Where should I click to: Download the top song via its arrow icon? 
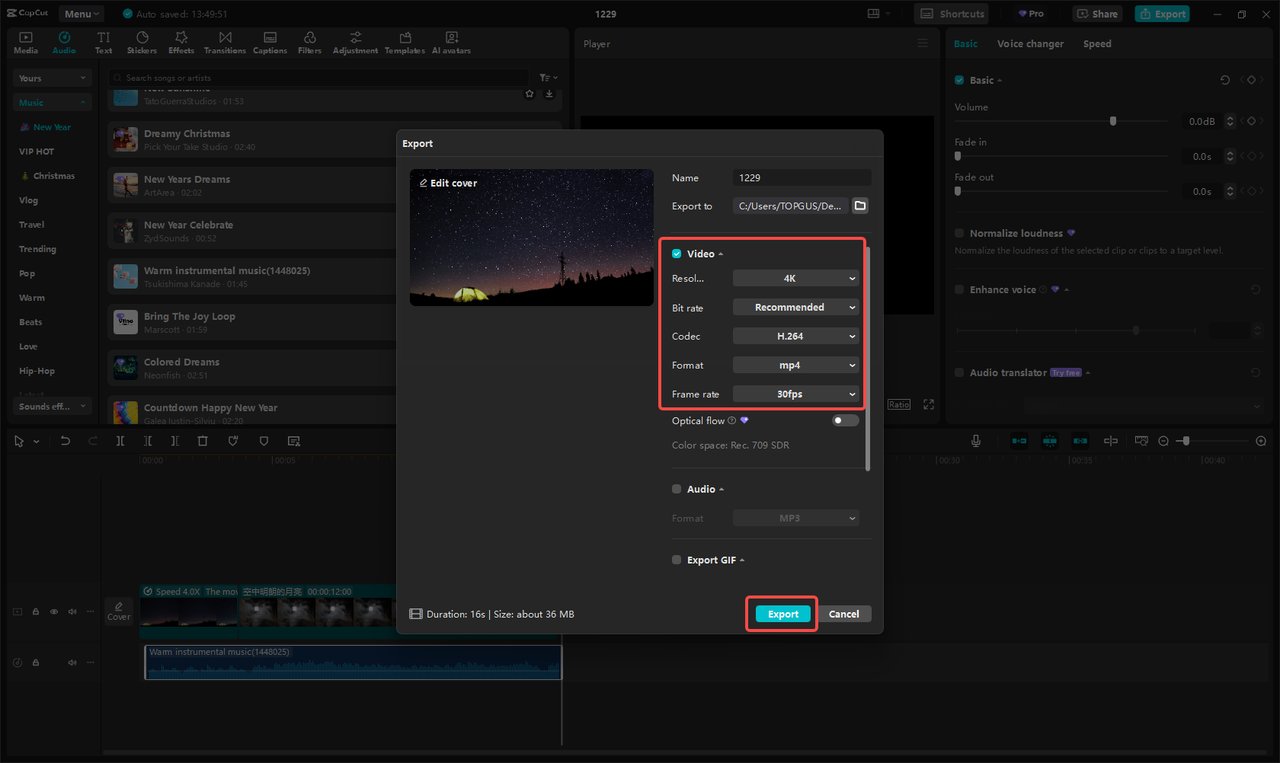pyautogui.click(x=549, y=94)
